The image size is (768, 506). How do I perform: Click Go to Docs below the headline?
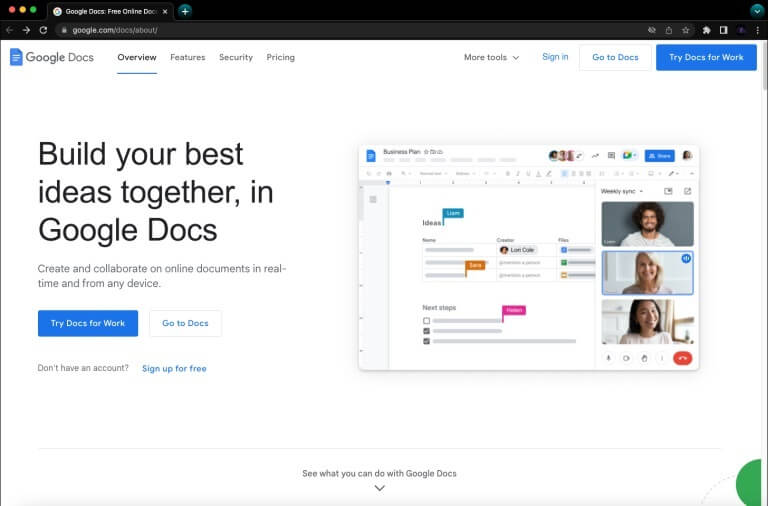[x=185, y=323]
